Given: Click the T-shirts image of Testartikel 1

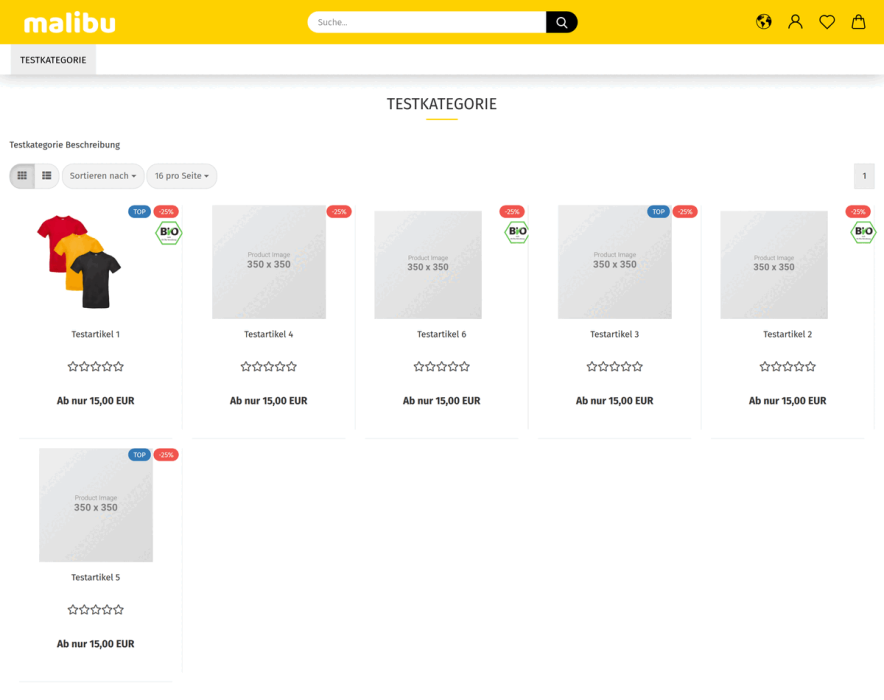Looking at the screenshot, I should [x=79, y=262].
